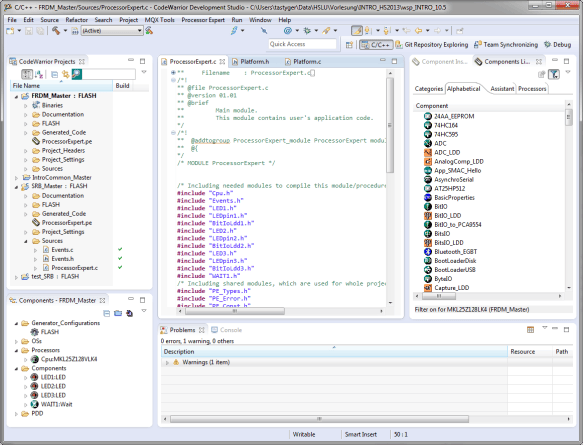Expand the IntroCommon_Master project
Image resolution: width=583 pixels, height=445 pixels.
[x=16, y=178]
